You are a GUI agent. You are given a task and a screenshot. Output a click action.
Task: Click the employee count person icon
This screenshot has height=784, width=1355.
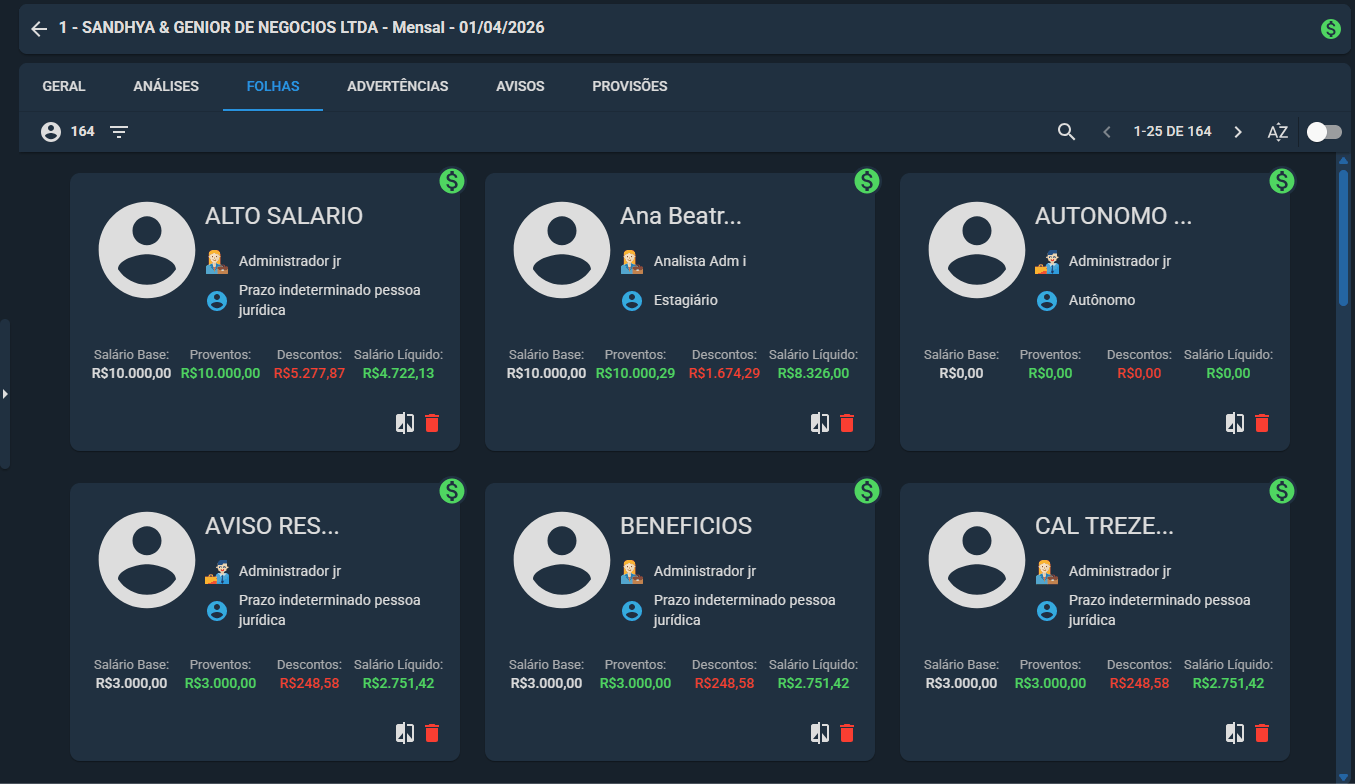pyautogui.click(x=51, y=132)
